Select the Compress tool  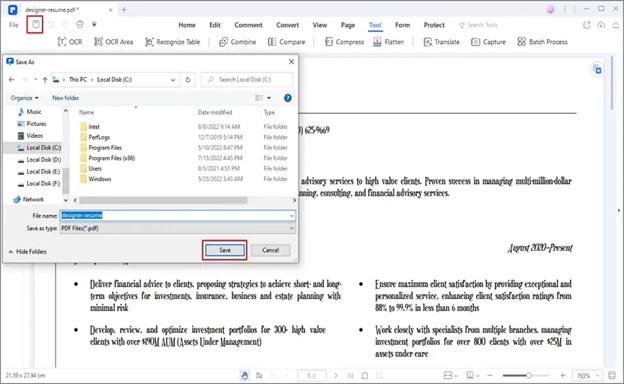[345, 42]
